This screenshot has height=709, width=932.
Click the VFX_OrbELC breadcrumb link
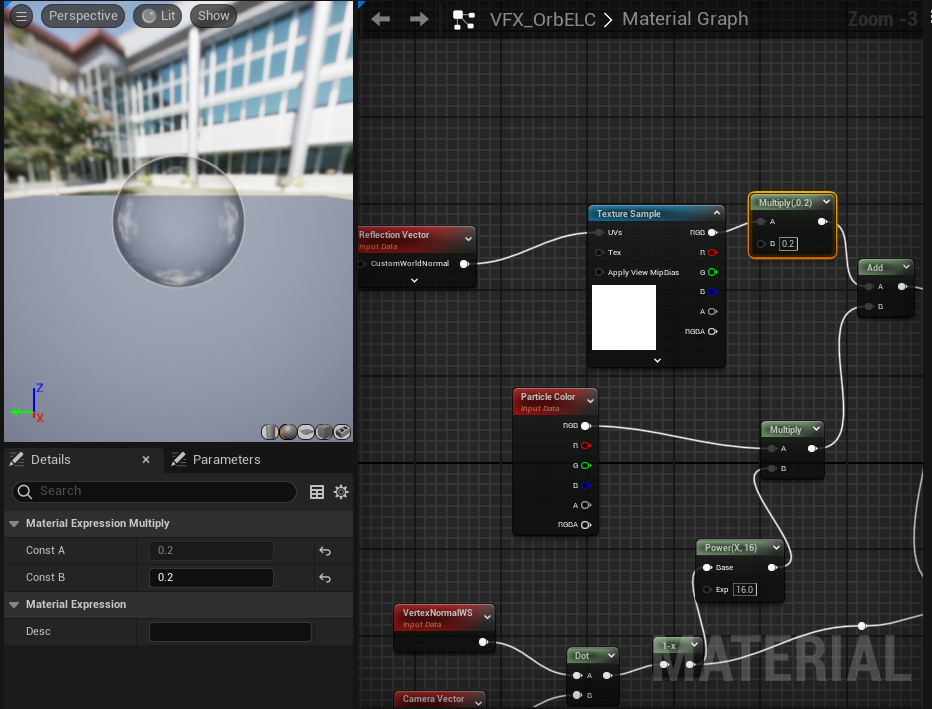tap(542, 19)
